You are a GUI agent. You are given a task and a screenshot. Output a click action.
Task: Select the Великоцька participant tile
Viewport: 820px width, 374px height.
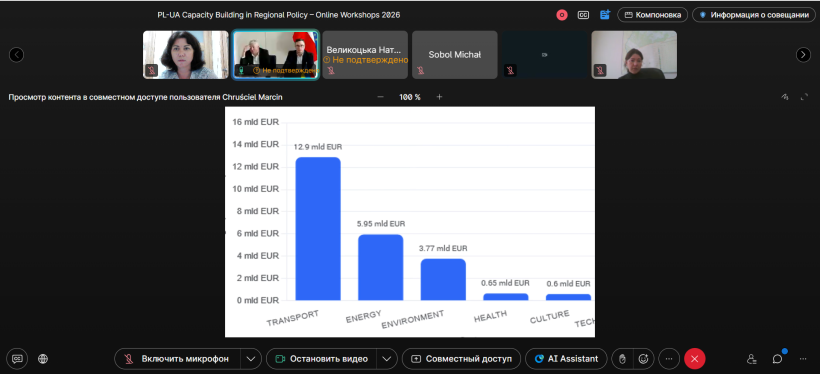pos(365,55)
